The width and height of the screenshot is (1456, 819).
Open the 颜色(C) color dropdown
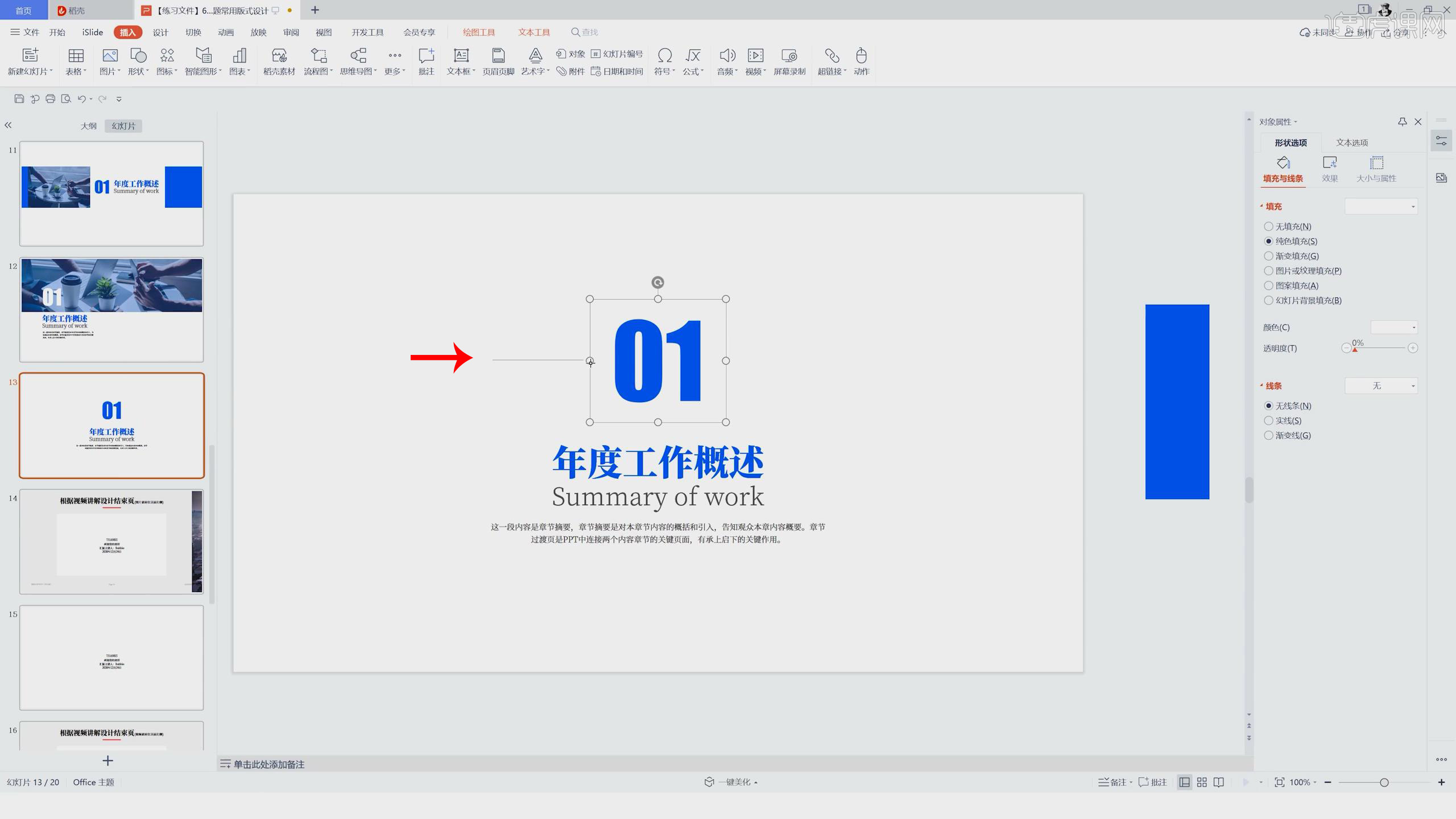[1393, 327]
